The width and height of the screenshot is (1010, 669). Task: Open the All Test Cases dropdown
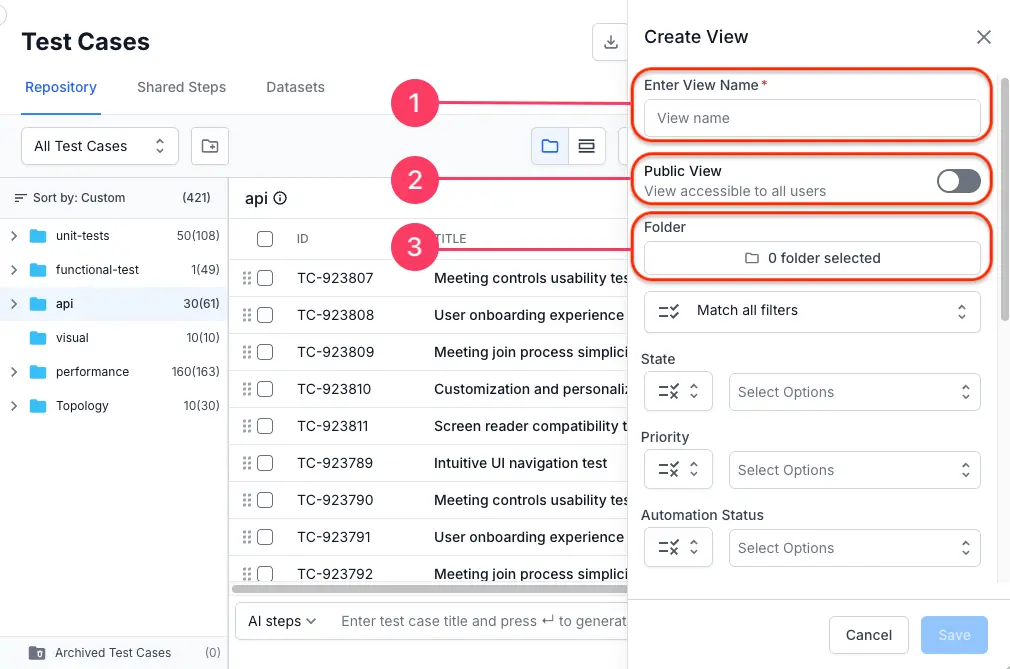click(x=99, y=145)
